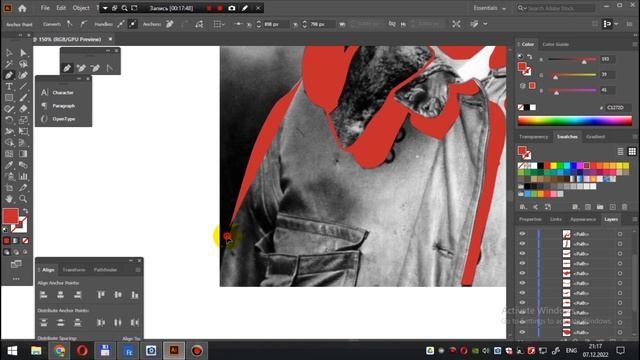Image resolution: width=640 pixels, height=360 pixels.
Task: Select the Rectangle tool
Action: (9, 98)
